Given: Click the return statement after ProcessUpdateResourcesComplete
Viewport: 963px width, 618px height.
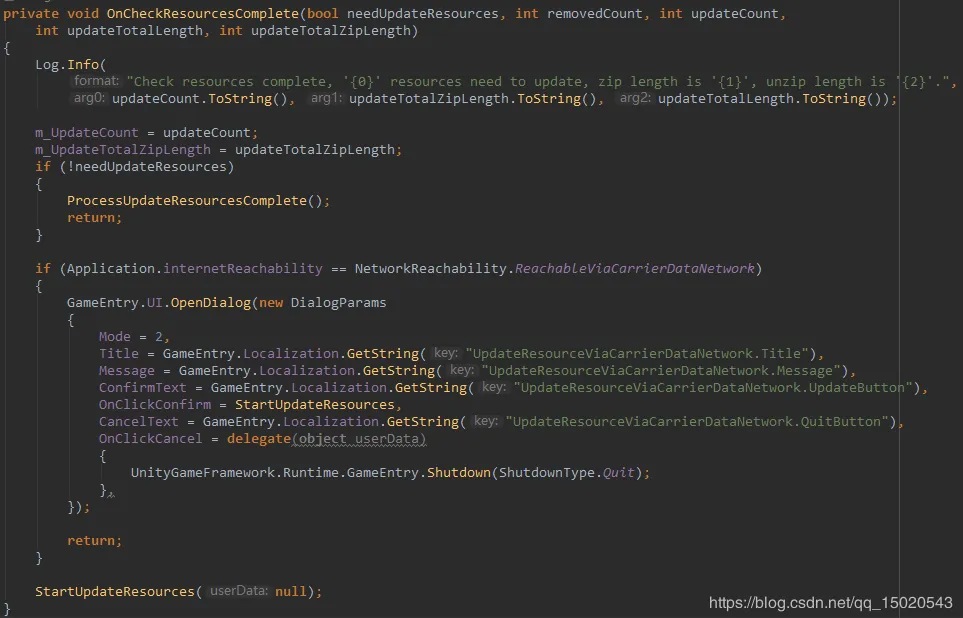Looking at the screenshot, I should pyautogui.click(x=95, y=217).
